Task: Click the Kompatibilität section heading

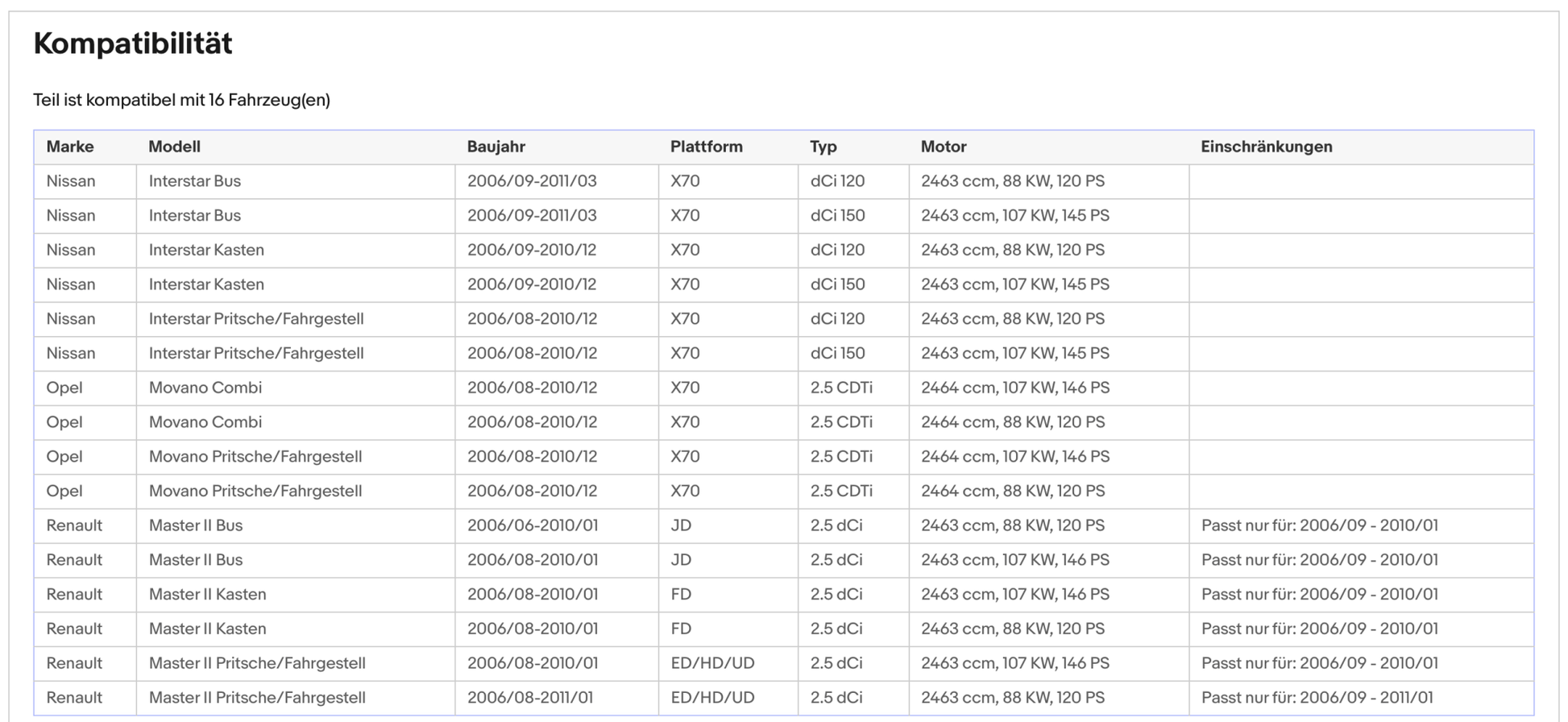Action: (x=133, y=44)
